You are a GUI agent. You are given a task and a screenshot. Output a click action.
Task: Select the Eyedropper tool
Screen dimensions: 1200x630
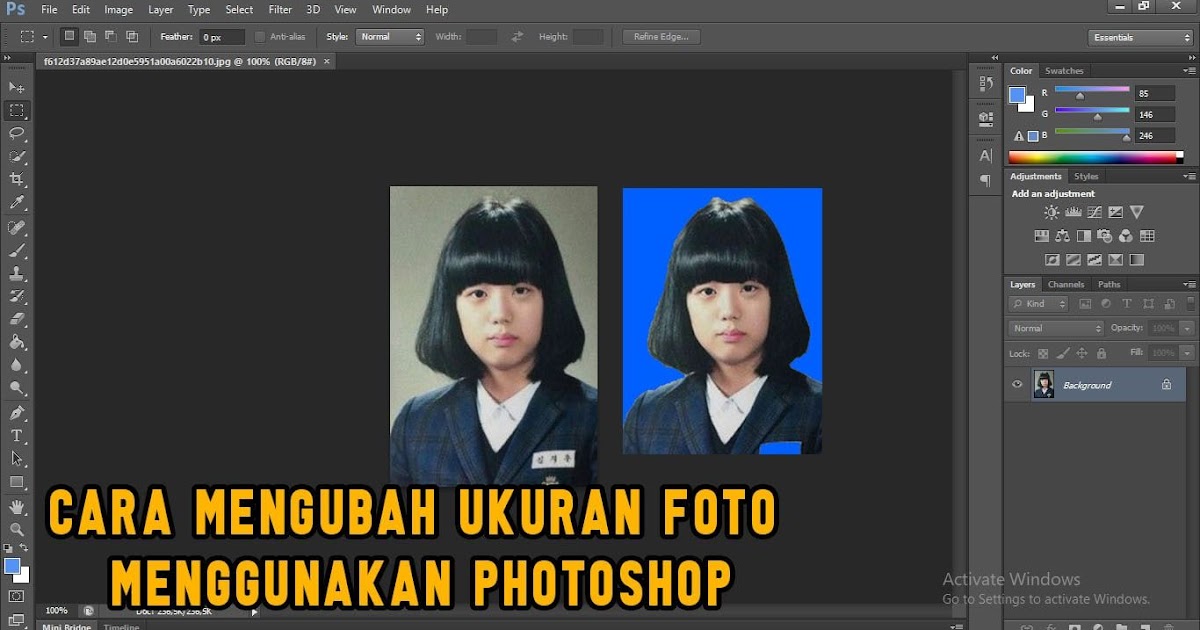(17, 202)
